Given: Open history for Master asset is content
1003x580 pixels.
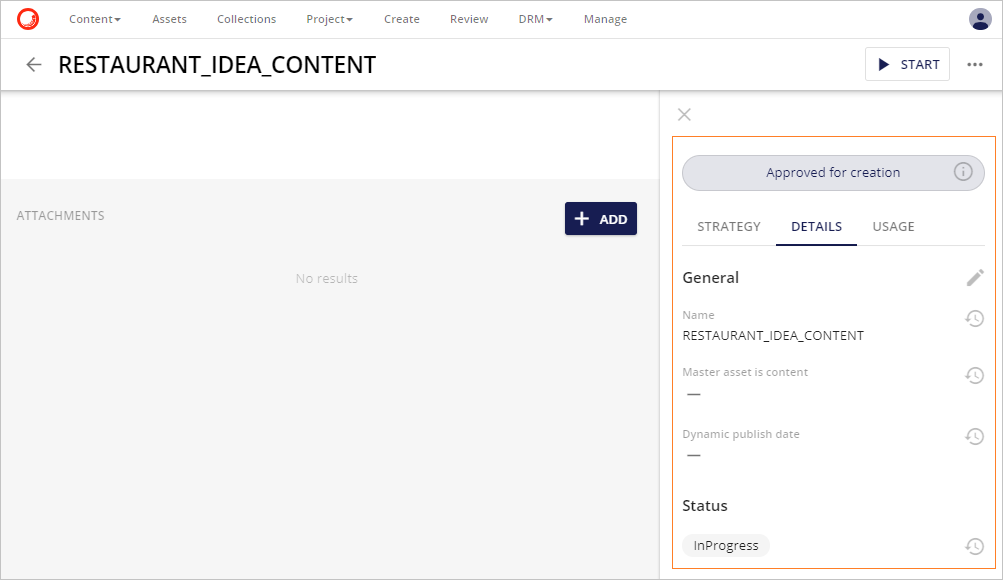Looking at the screenshot, I should [x=974, y=375].
